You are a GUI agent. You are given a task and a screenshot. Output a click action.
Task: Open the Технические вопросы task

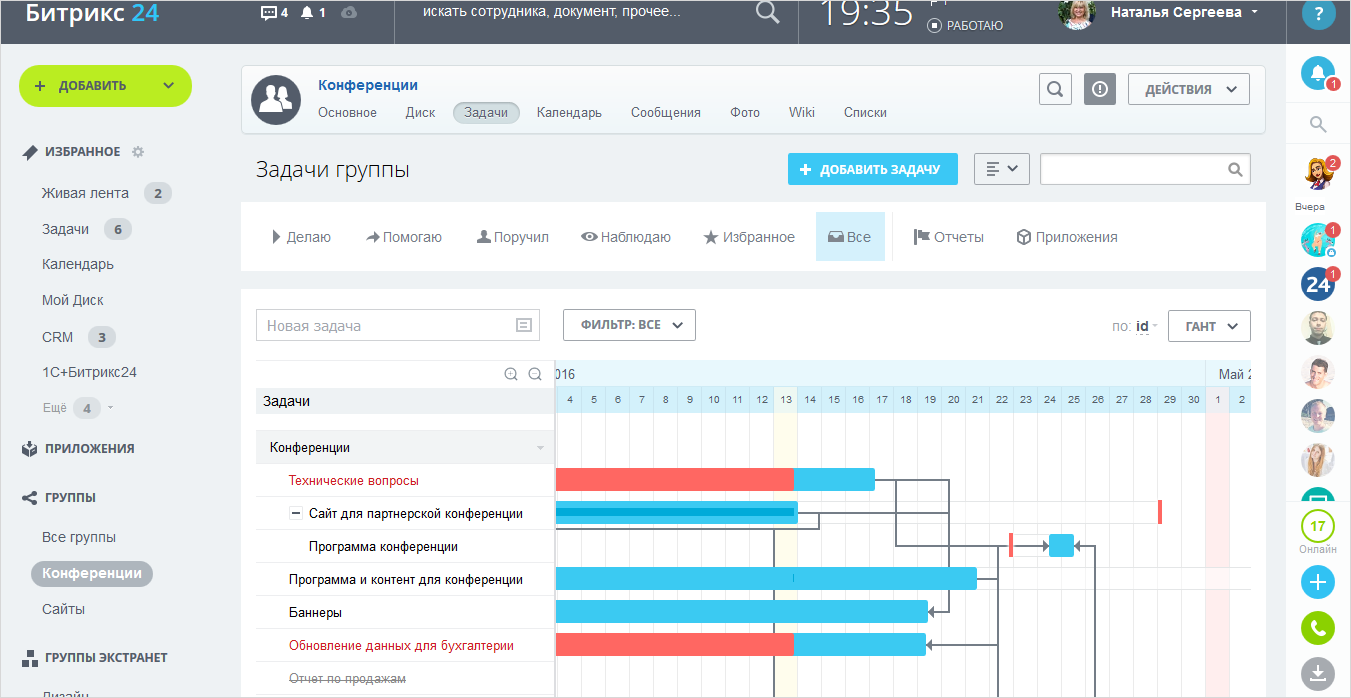coord(354,481)
